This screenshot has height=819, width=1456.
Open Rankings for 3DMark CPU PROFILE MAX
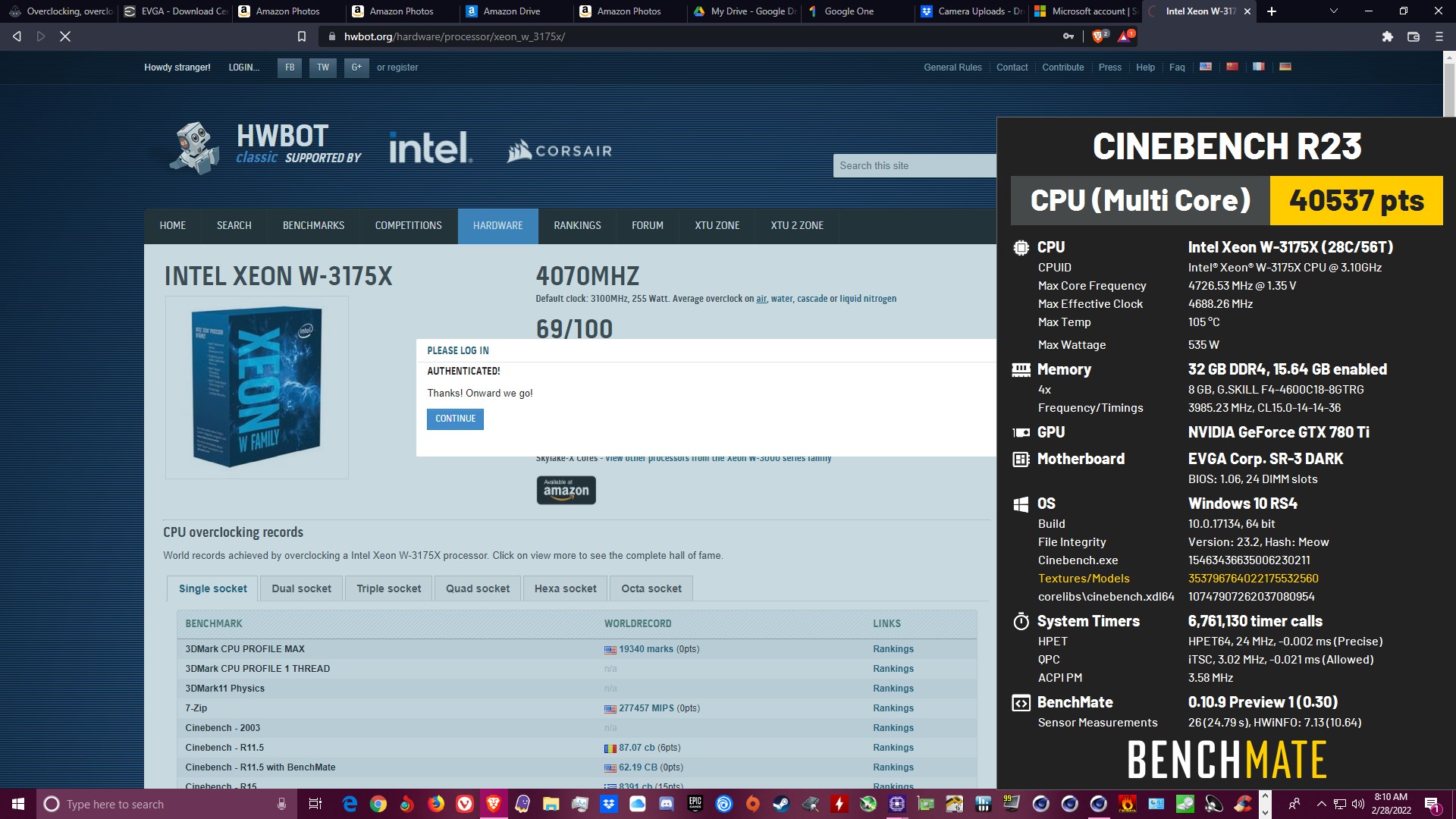pos(893,649)
